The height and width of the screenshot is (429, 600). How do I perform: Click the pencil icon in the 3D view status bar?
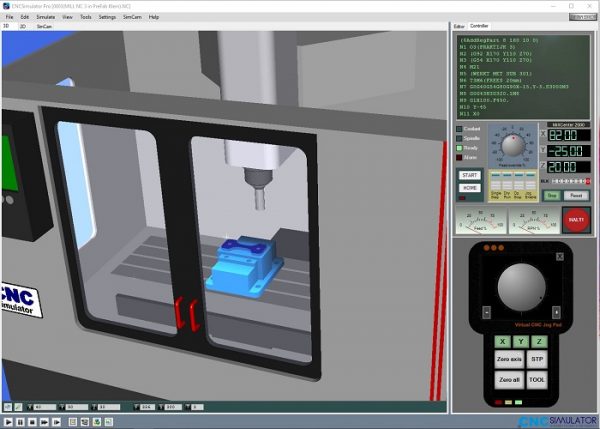(x=18, y=407)
